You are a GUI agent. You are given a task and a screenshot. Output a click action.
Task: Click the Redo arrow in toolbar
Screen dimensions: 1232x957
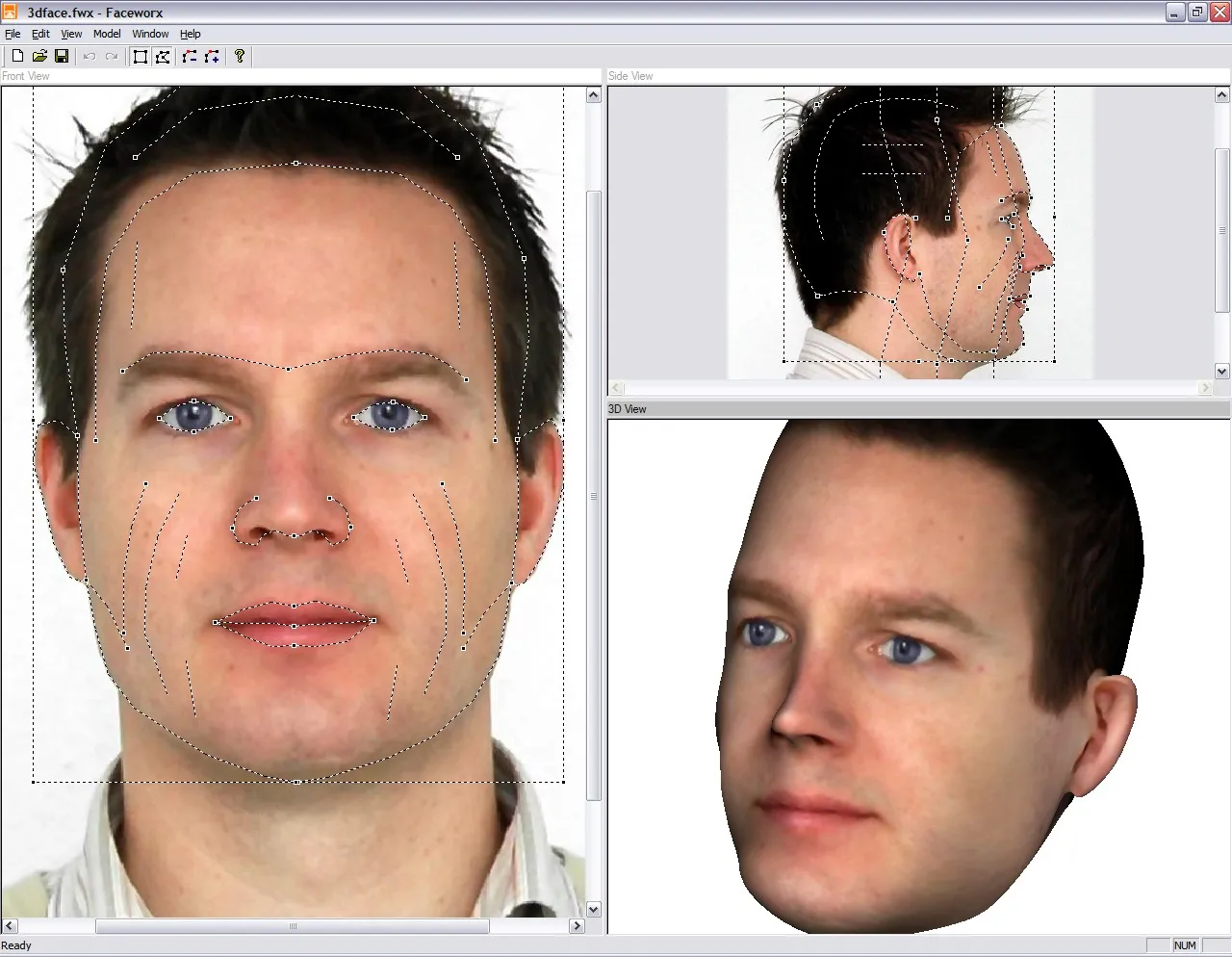click(x=112, y=57)
